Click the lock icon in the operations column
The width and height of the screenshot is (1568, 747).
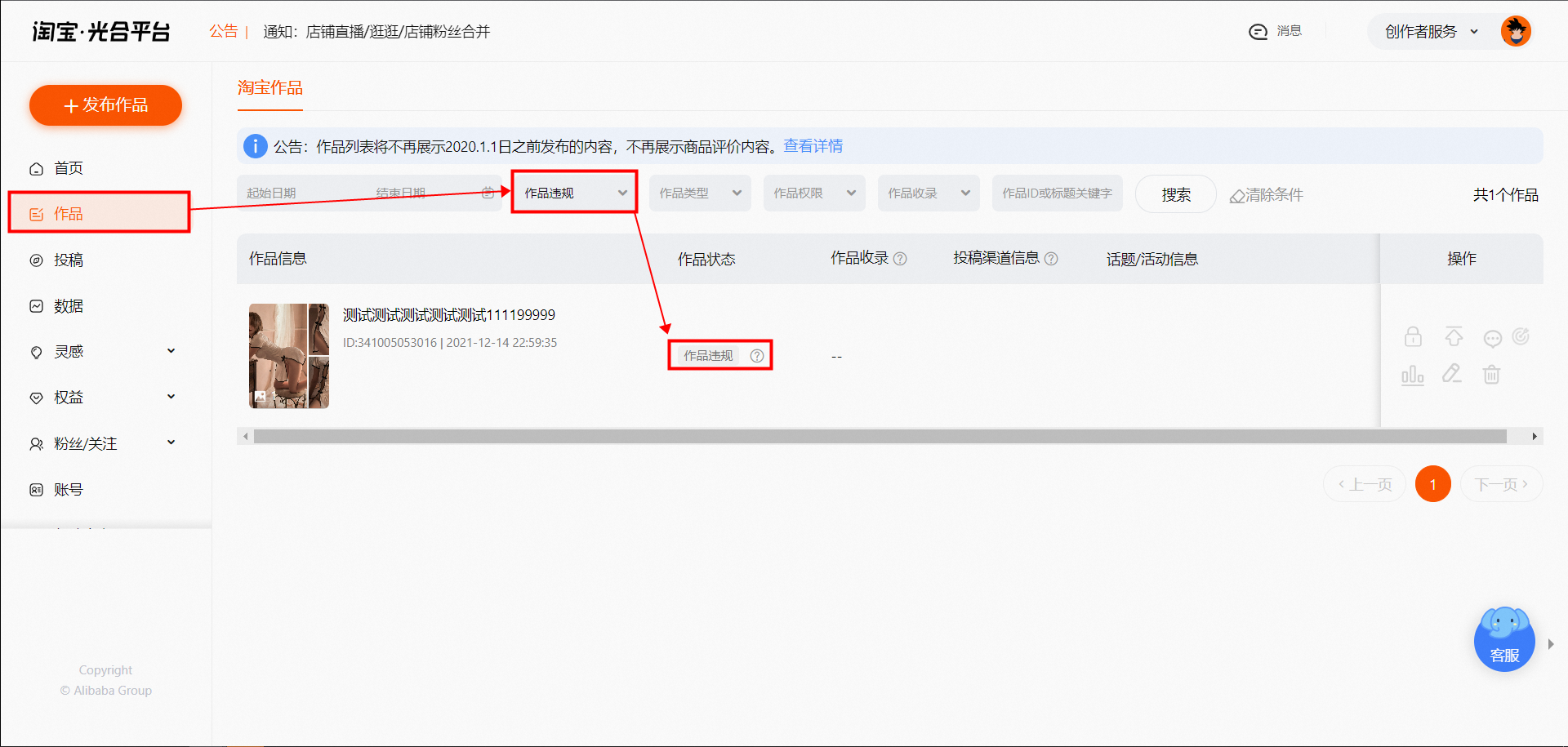pos(1413,336)
